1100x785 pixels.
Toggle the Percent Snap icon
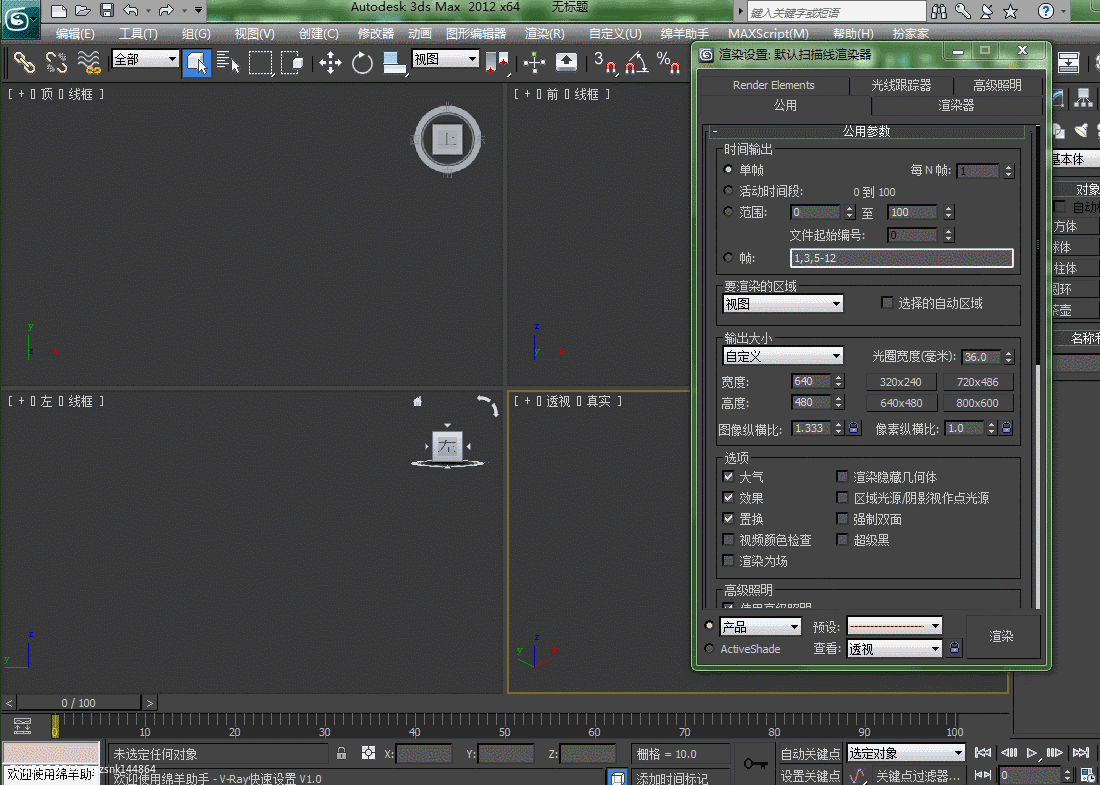coord(668,62)
